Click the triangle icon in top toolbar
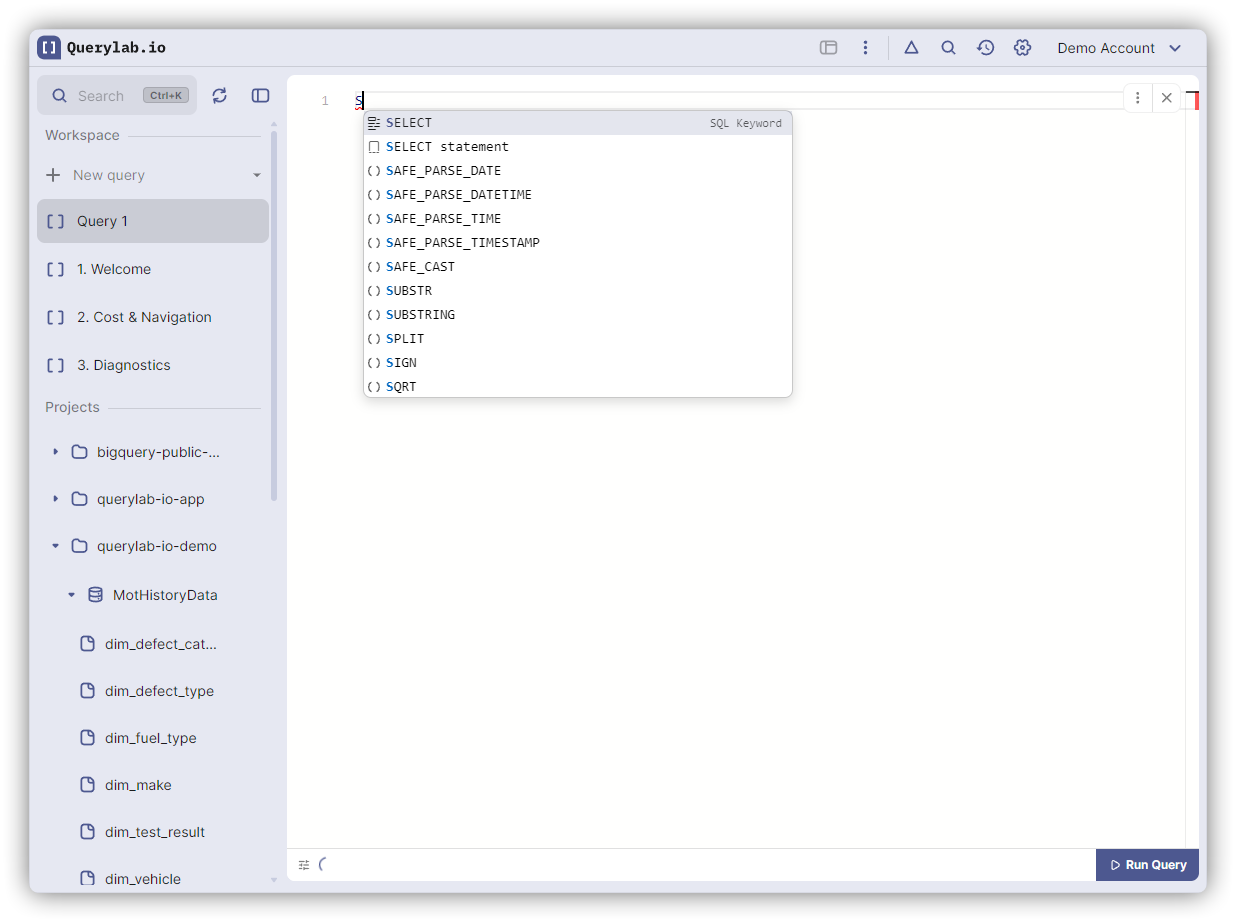Screen dimensions: 1236x922 click(x=911, y=48)
